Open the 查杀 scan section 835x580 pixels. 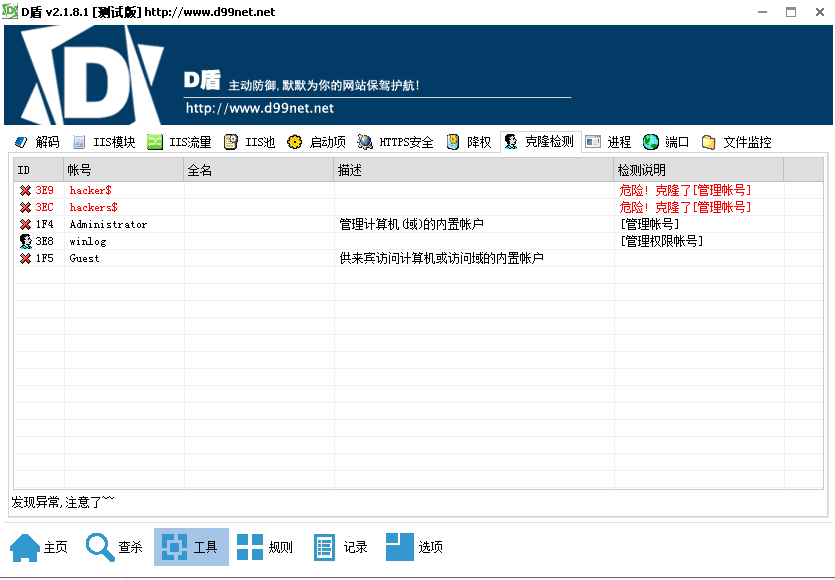(114, 547)
